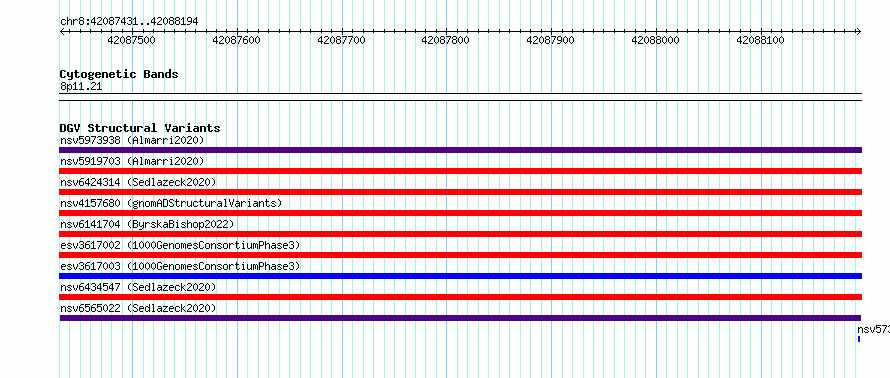Viewport: 890px width, 378px height.
Task: Click ruler position 42088000
Action: coord(655,40)
